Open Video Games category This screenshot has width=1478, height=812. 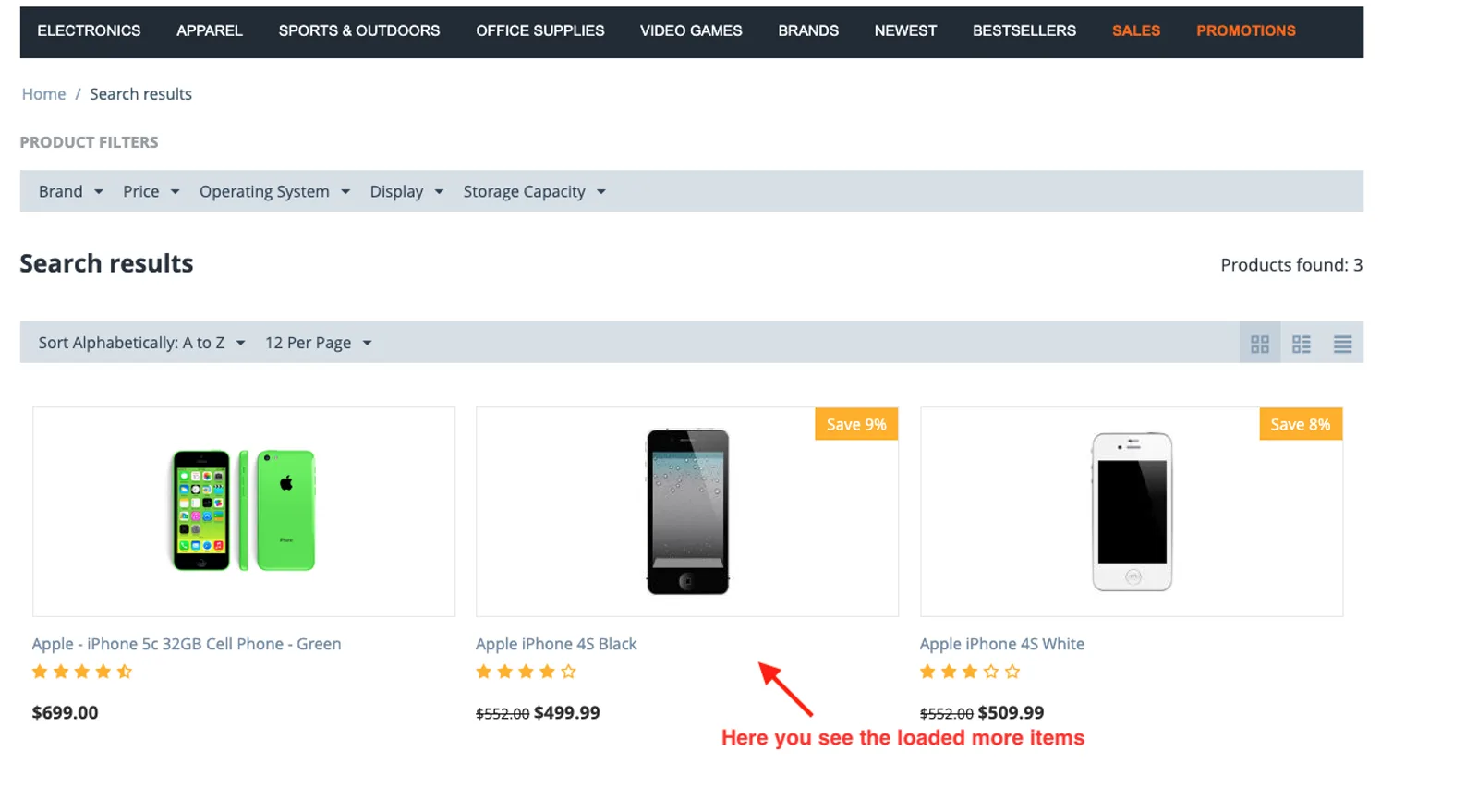(x=691, y=30)
